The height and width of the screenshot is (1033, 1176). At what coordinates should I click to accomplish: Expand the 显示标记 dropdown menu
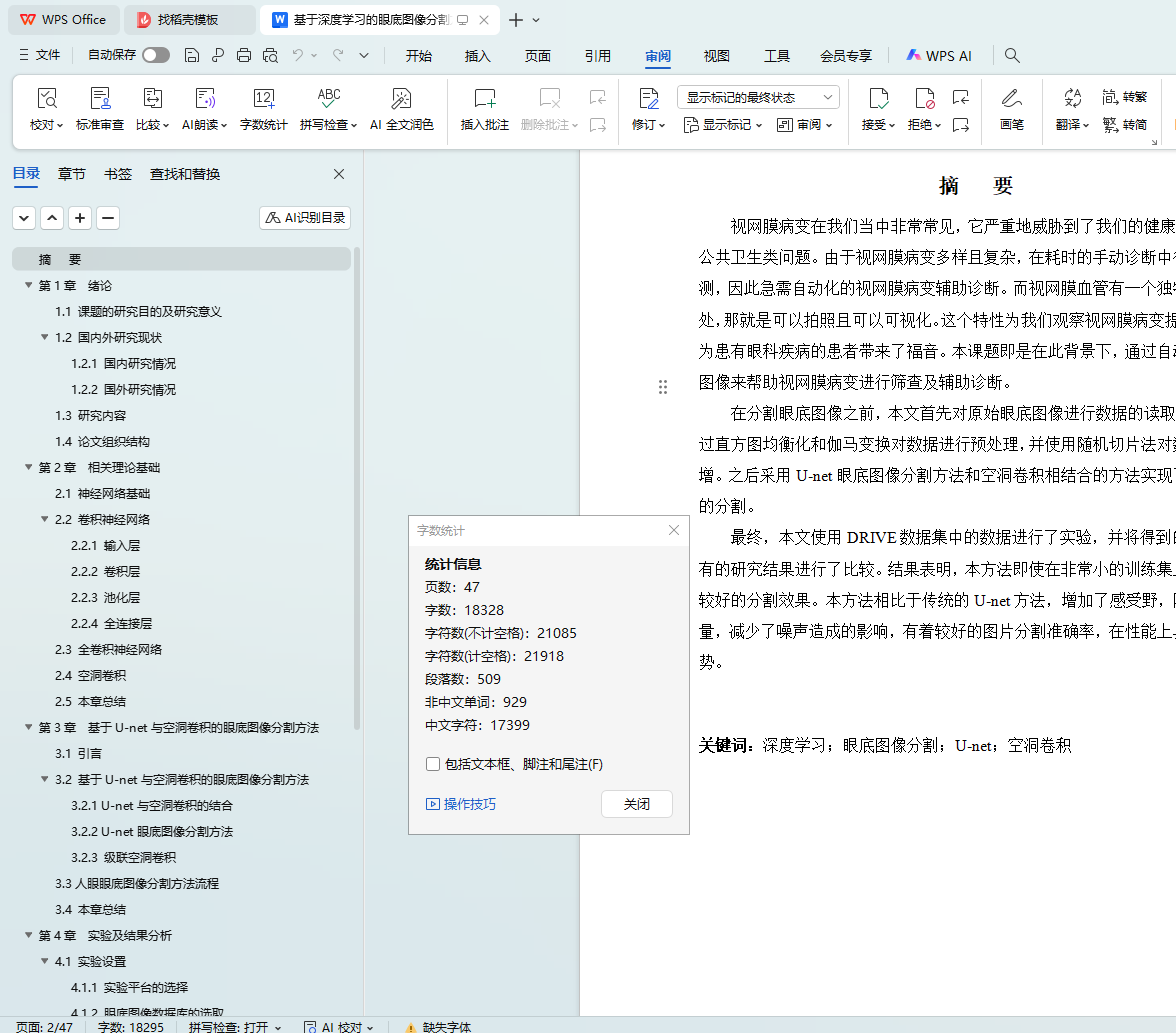click(723, 125)
